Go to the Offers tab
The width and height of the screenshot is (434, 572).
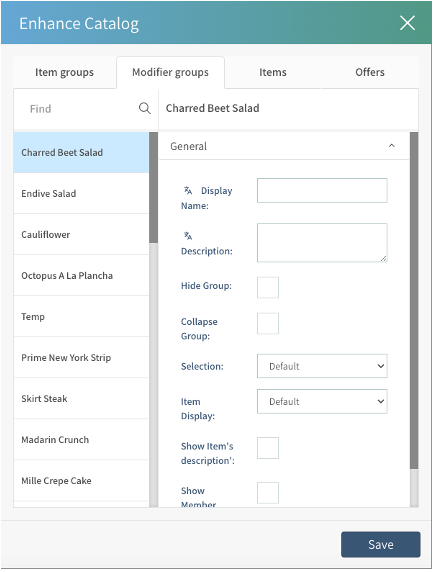pos(370,72)
